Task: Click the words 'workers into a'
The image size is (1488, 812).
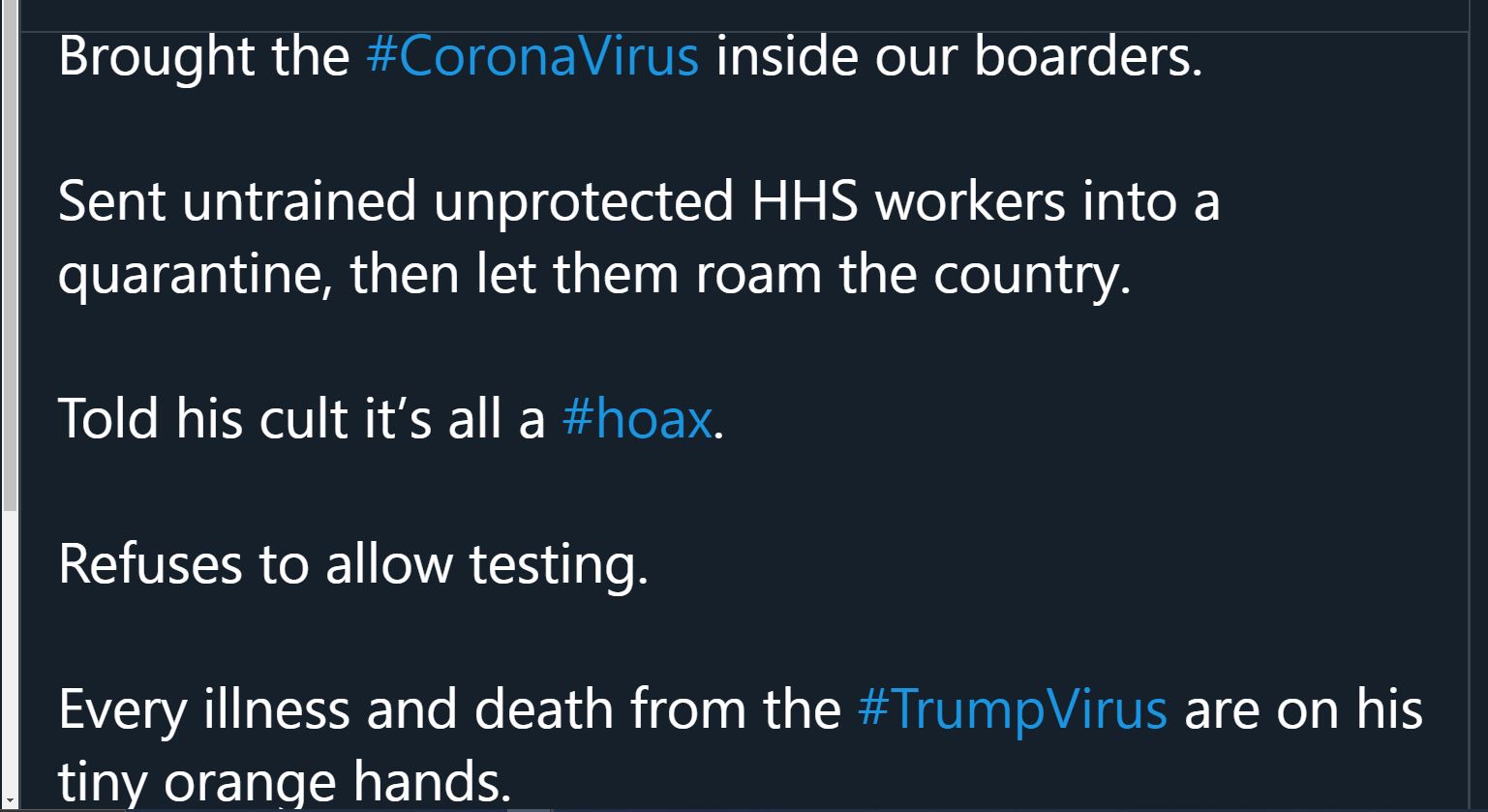Action: click(1048, 201)
